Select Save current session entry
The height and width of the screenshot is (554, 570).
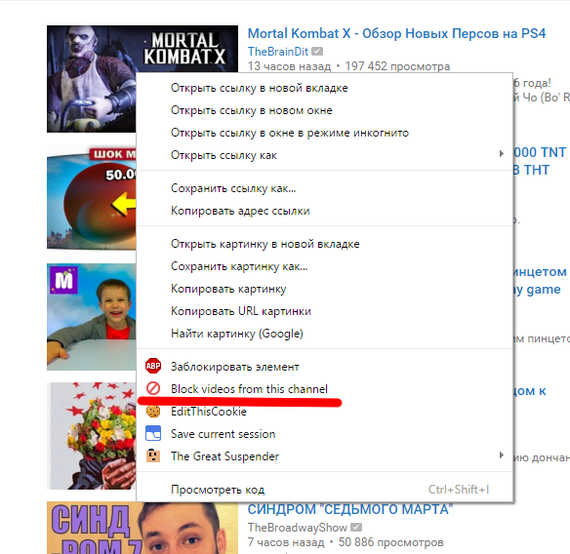(x=325, y=434)
